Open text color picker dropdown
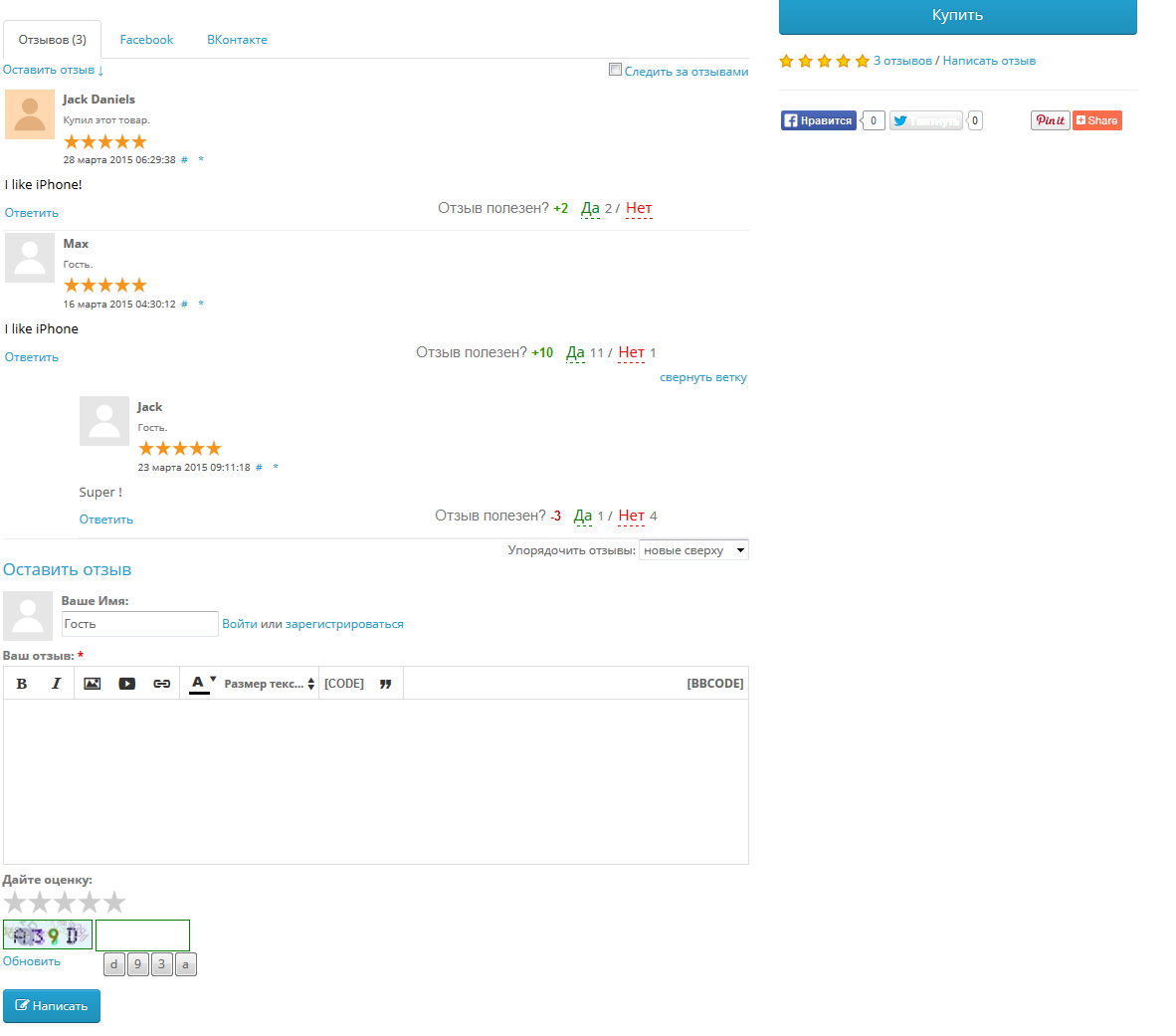The image size is (1176, 1036). pyautogui.click(x=203, y=683)
